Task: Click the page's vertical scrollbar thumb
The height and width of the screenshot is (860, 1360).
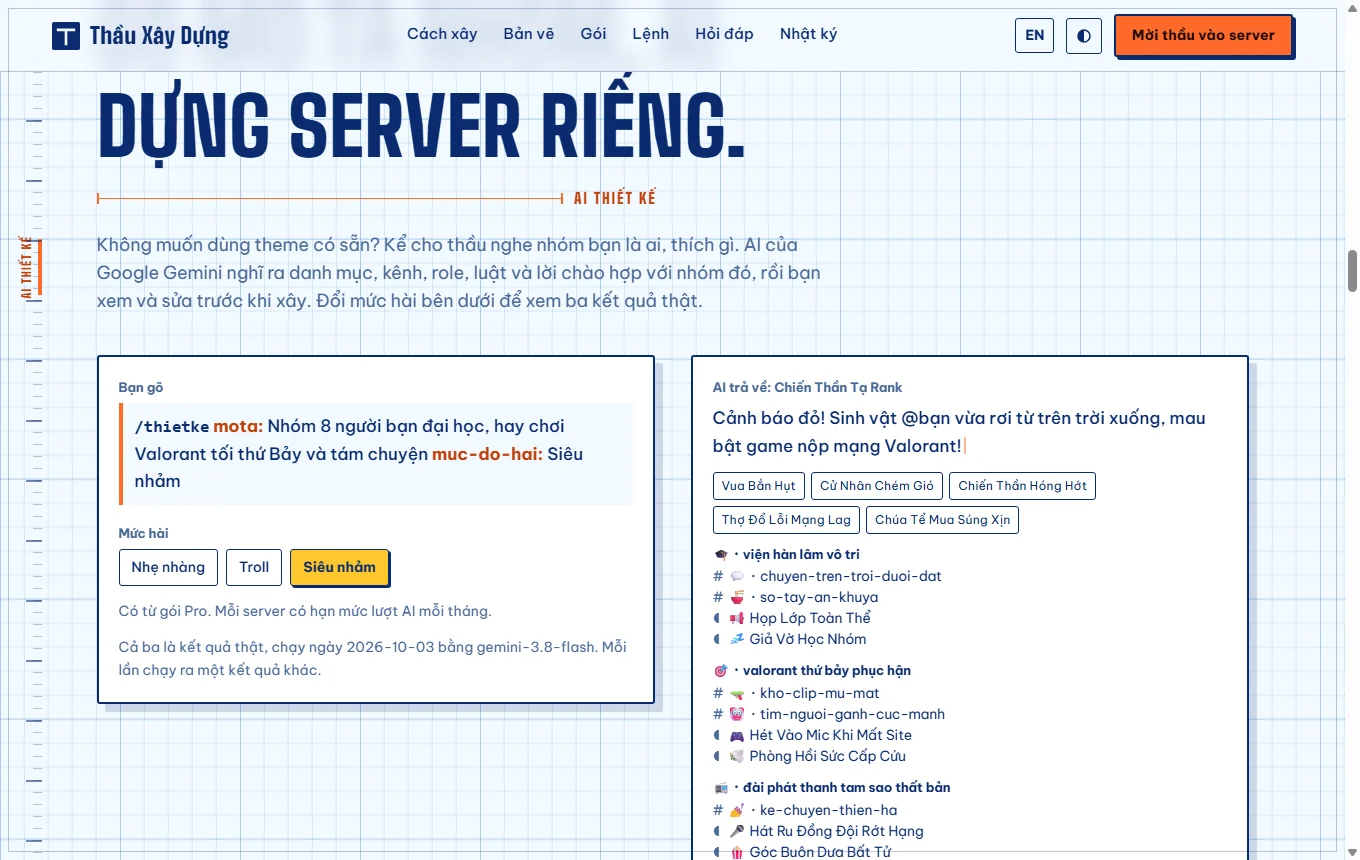Action: point(1353,270)
